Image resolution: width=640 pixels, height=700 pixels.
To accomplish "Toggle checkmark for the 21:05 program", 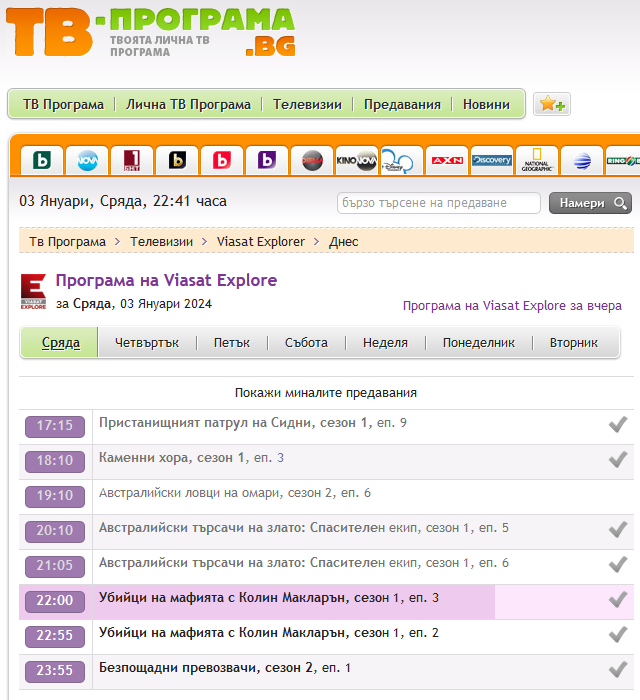I will (x=618, y=564).
